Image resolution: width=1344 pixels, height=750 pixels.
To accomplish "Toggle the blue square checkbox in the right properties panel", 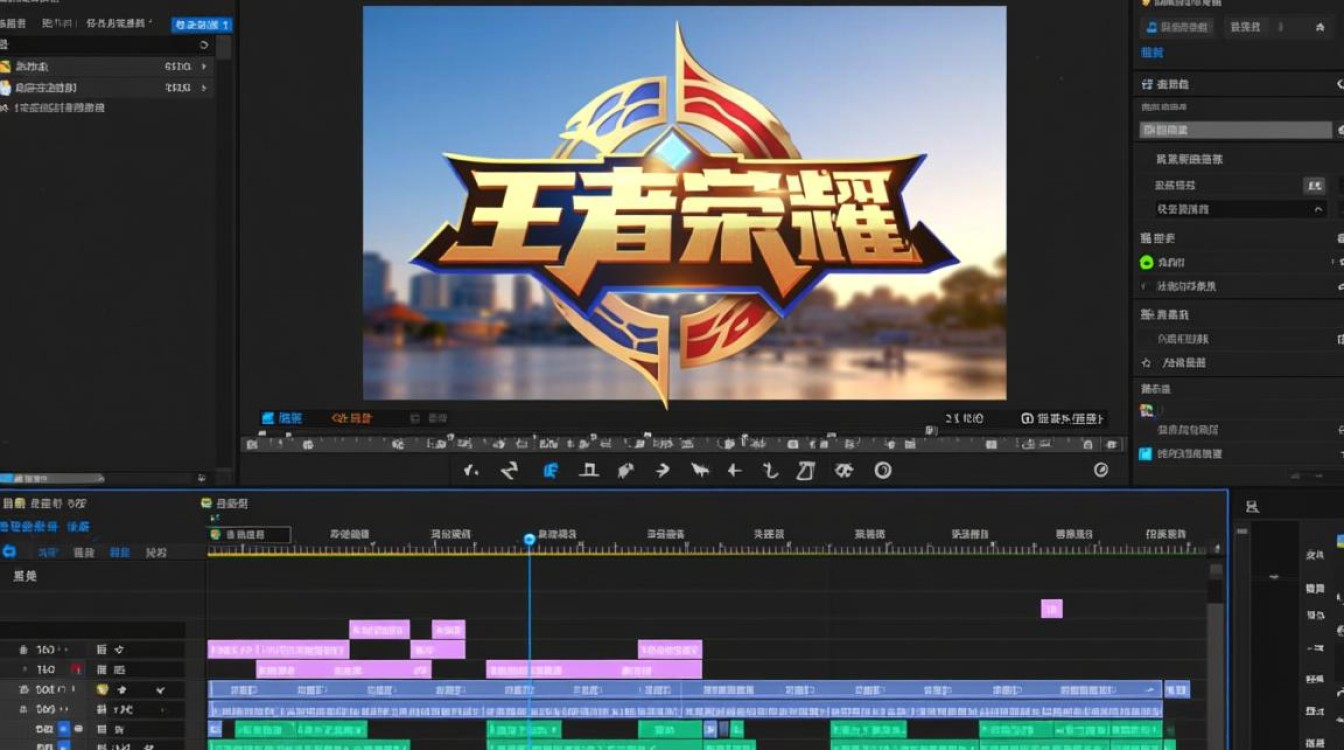I will click(1146, 453).
